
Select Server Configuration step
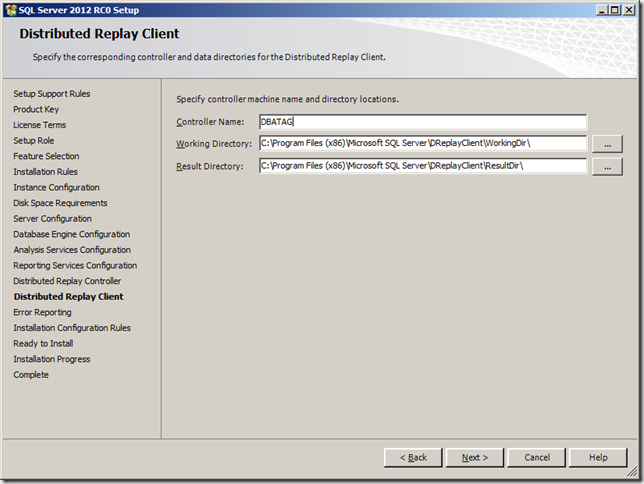(x=53, y=219)
